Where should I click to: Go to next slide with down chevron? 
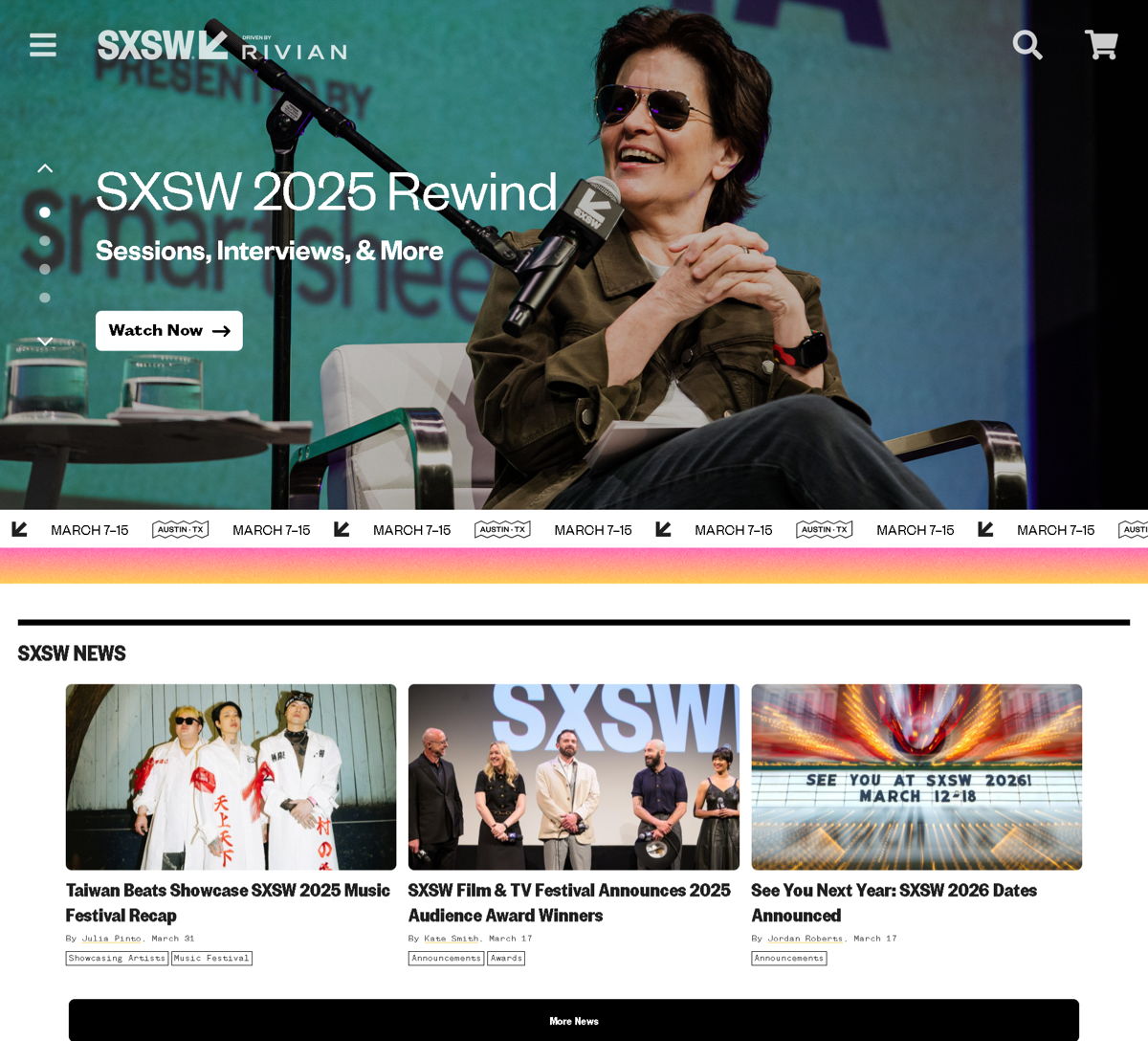[x=45, y=342]
